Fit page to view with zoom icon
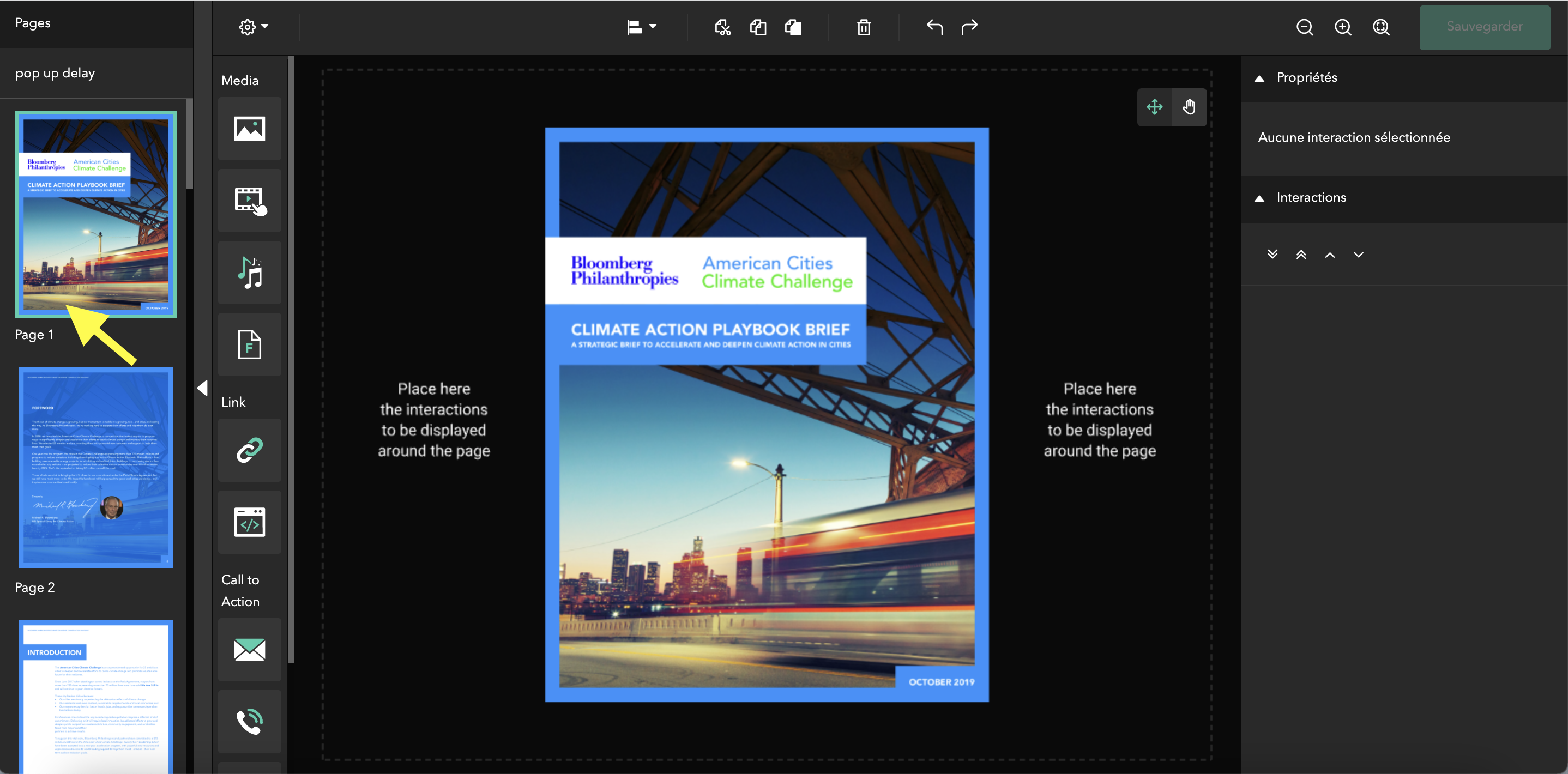 1381,27
